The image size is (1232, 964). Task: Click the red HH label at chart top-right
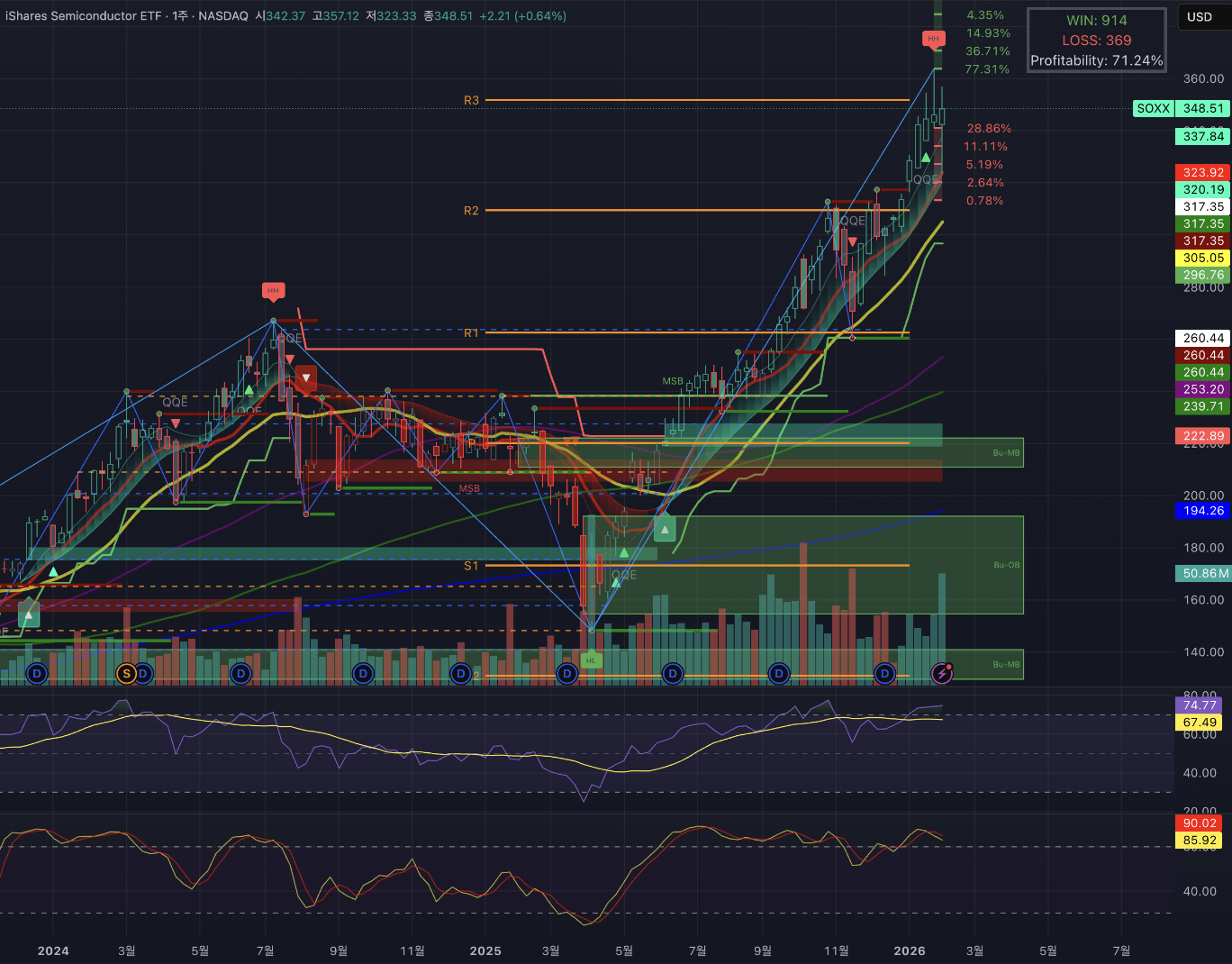point(933,39)
